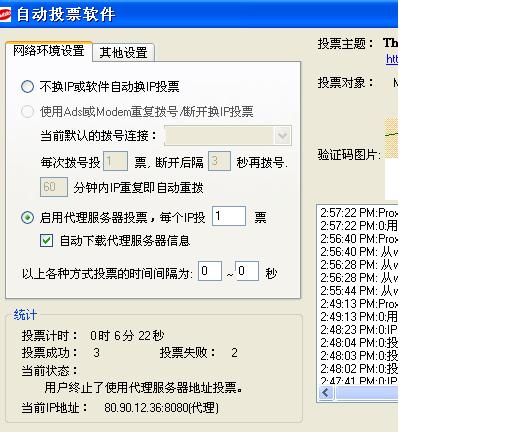This screenshot has height=432, width=512.
Task: Click the 每个IP投 votes input field
Action: coord(229,216)
